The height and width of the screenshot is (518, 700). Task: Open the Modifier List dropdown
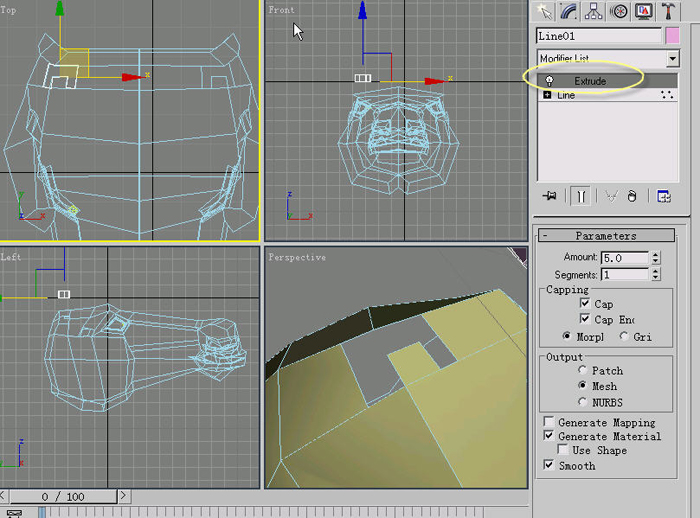click(x=672, y=58)
